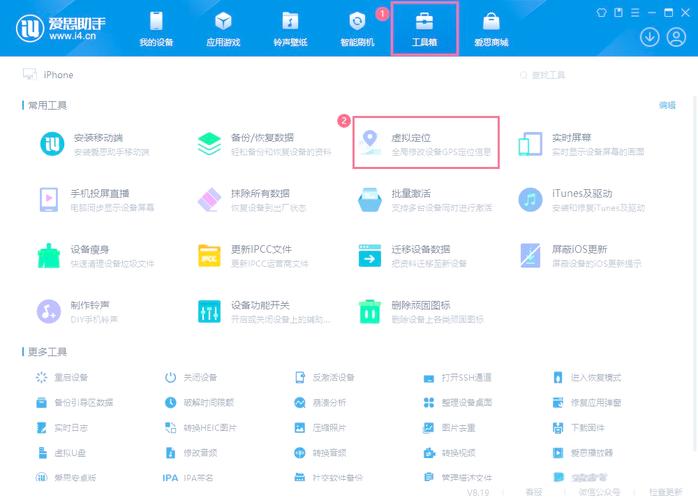
Task: Open 崩溃分析 crash analysis
Action: coord(320,402)
